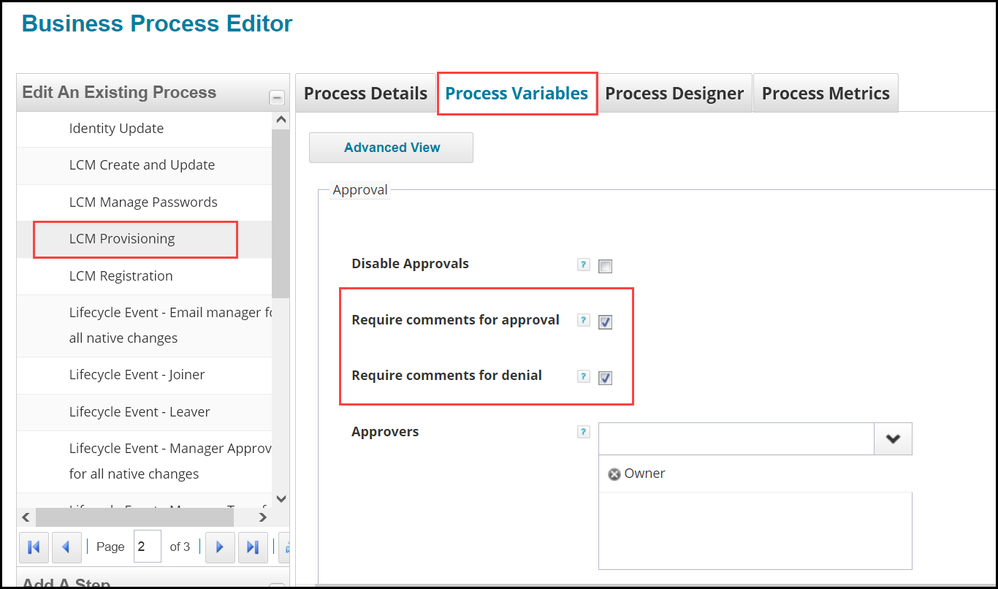
Task: Open the Approvers dropdown arrow
Action: 893,439
